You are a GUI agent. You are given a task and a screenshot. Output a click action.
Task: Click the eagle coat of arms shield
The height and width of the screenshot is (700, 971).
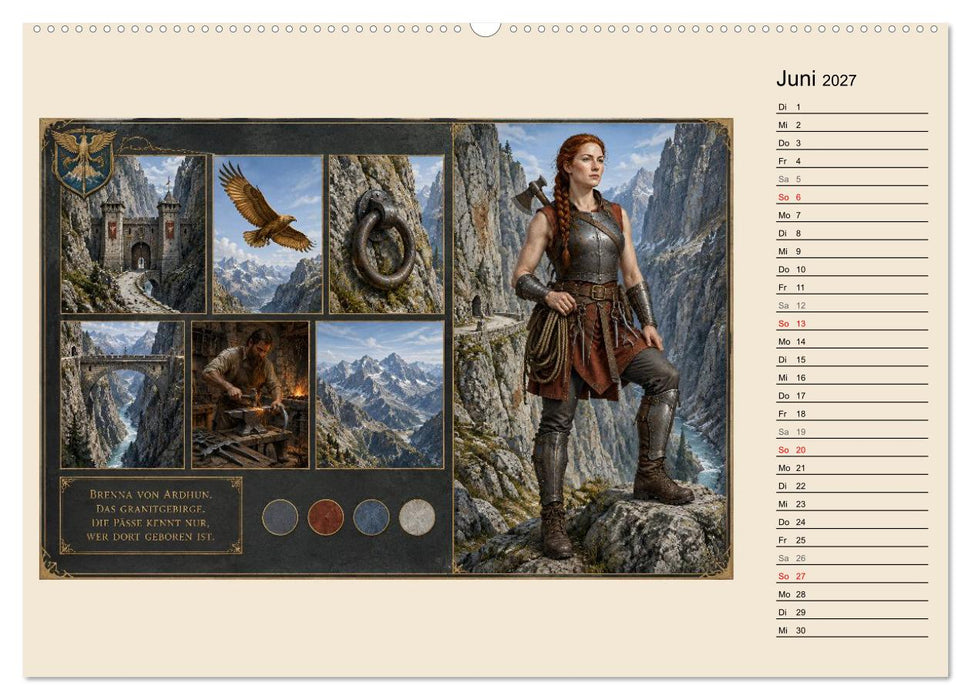pyautogui.click(x=84, y=160)
